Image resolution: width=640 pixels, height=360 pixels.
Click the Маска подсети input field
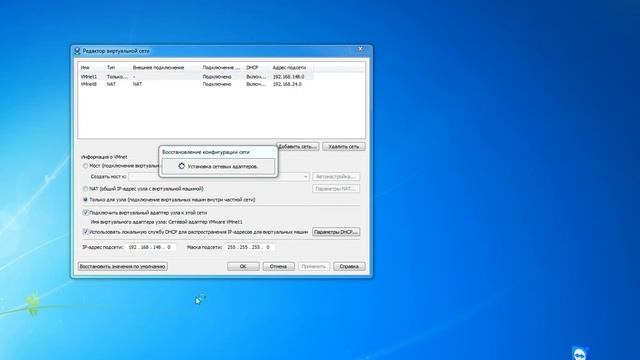click(x=249, y=247)
